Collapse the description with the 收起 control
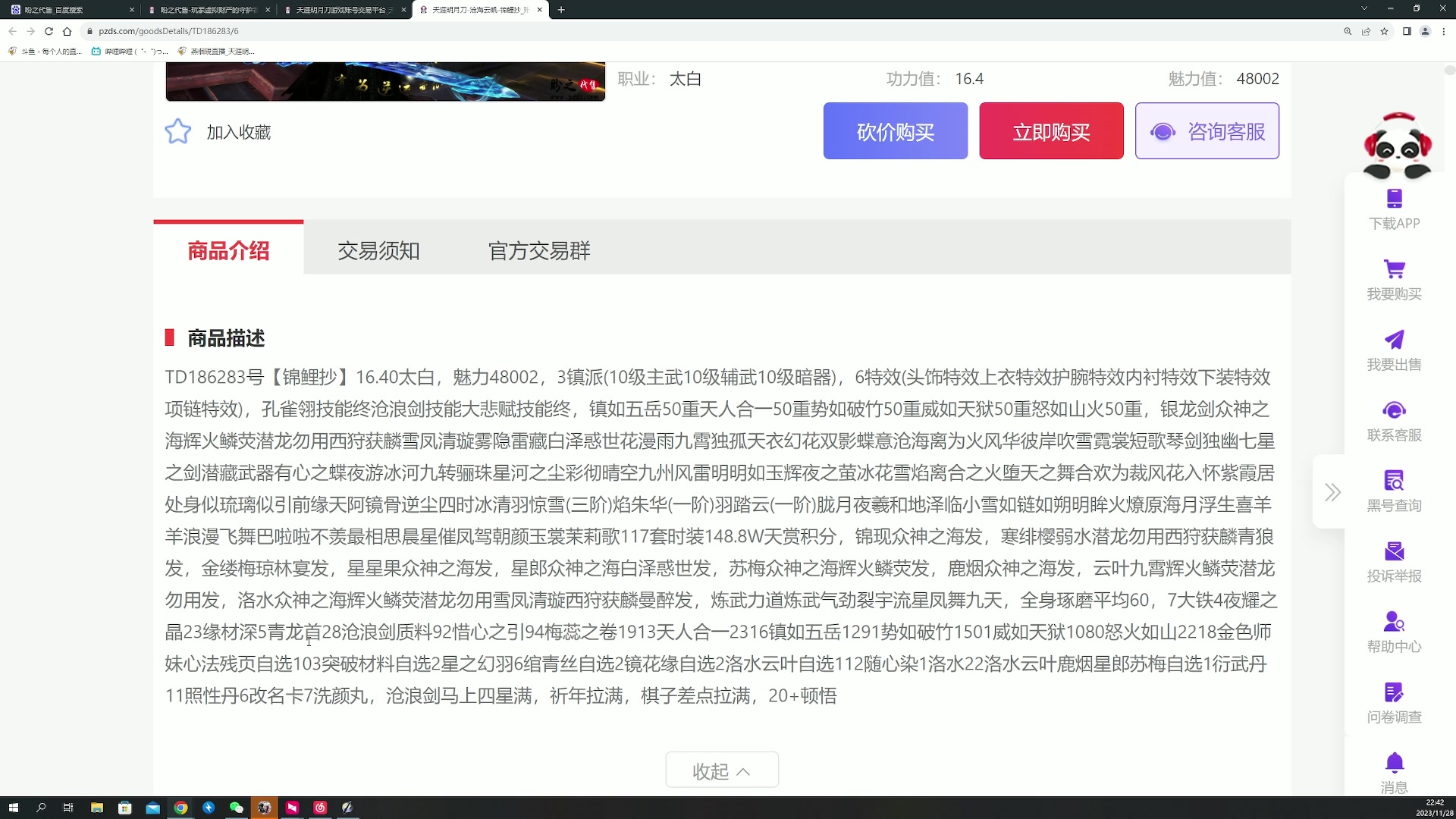 click(x=721, y=769)
